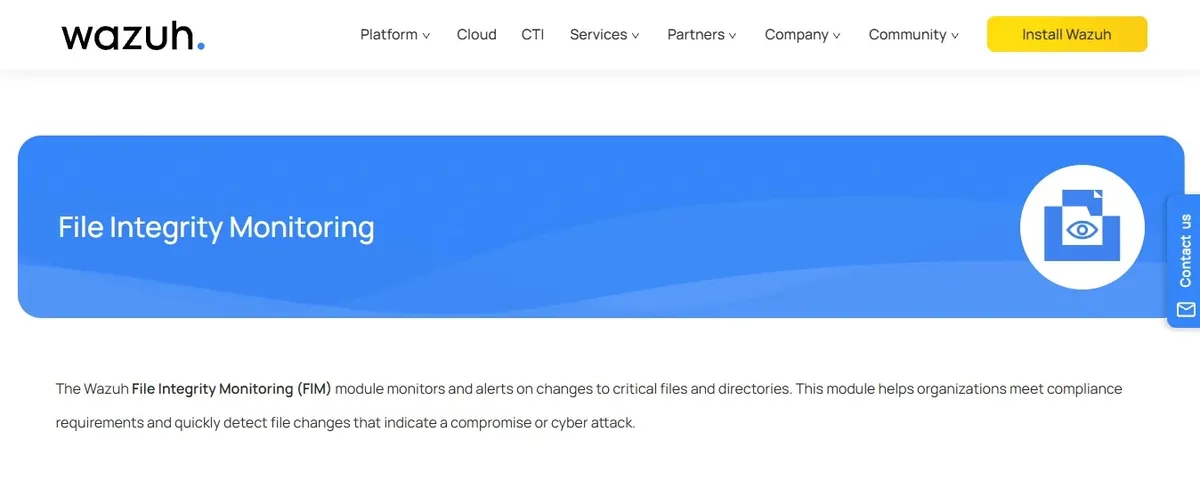
Task: Click the file monitoring eye icon
Action: pyautogui.click(x=1081, y=228)
